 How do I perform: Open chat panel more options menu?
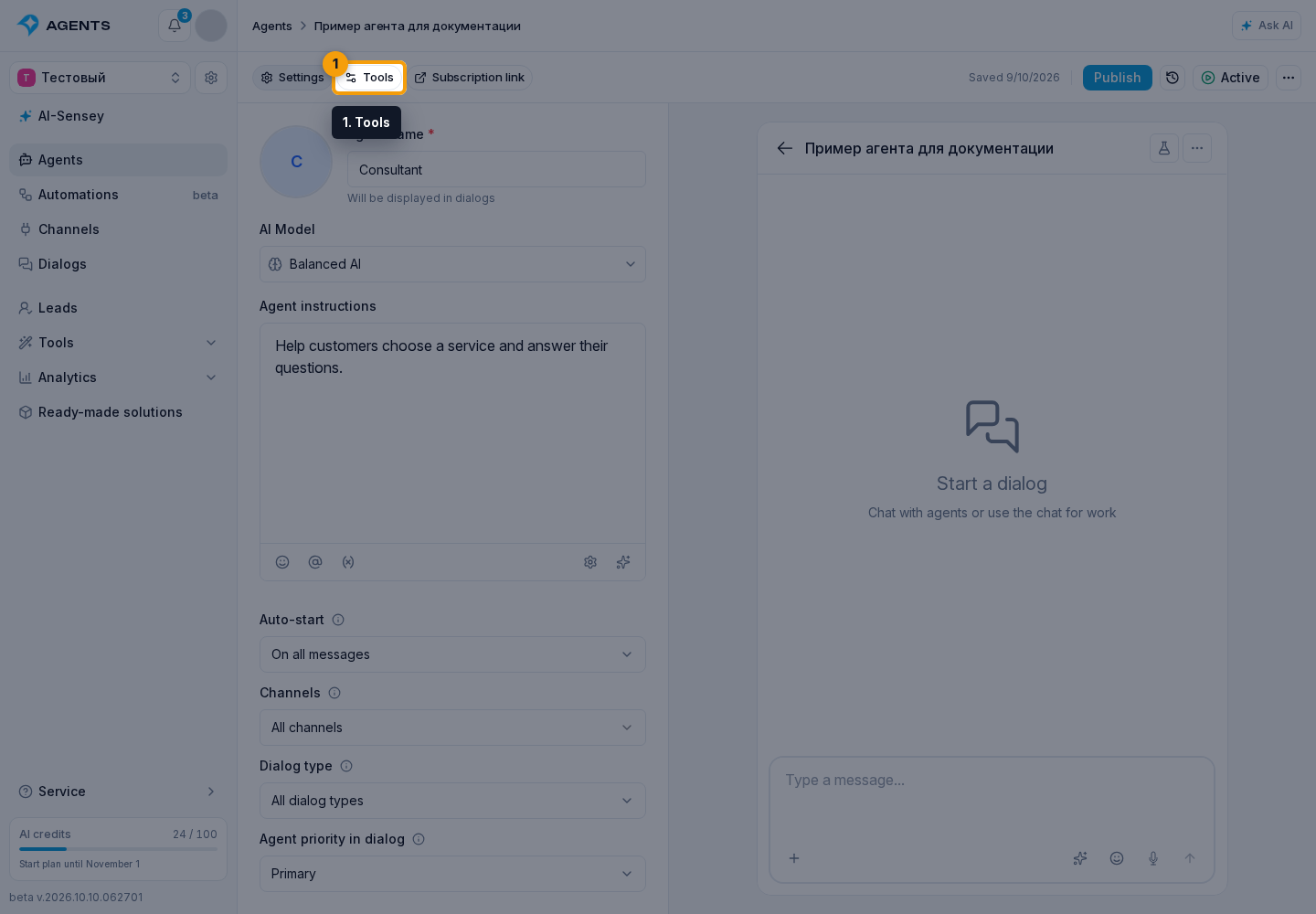[1197, 148]
